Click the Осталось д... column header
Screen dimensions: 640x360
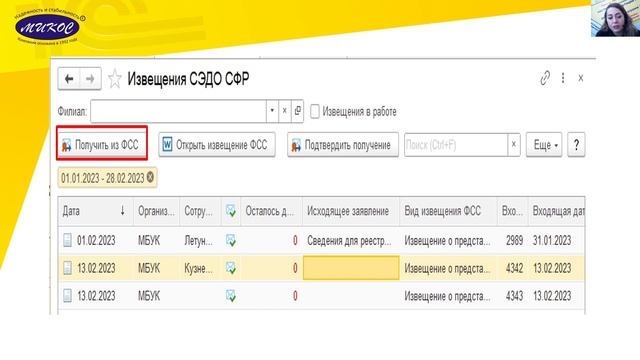271,211
